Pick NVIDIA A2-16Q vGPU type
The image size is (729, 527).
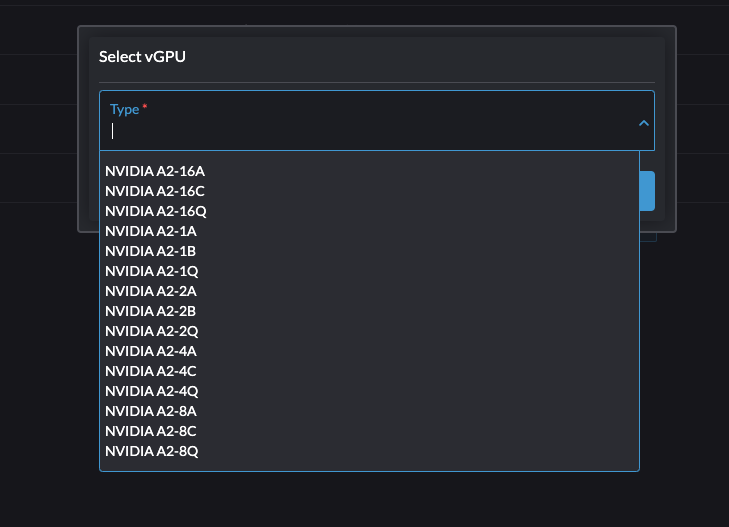(156, 211)
